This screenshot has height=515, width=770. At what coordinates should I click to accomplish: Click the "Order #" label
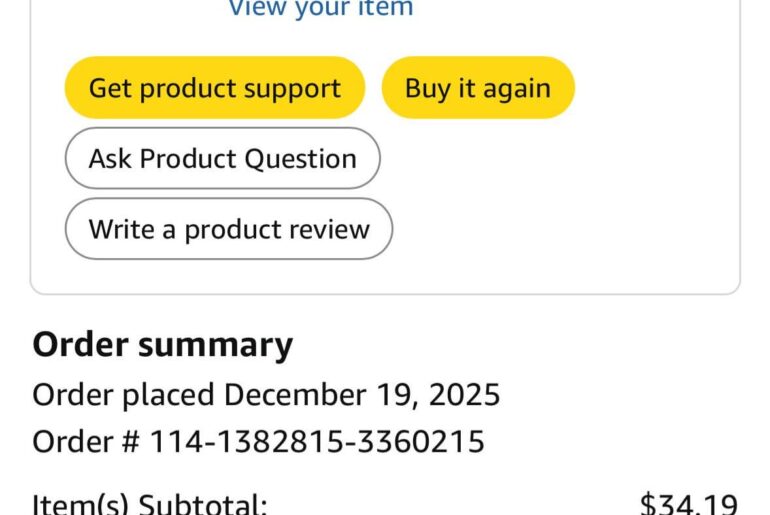point(86,441)
